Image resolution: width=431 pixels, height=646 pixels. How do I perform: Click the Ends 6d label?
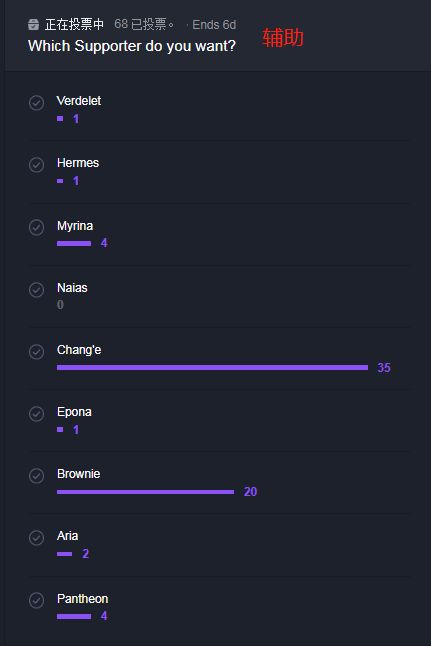coord(214,25)
